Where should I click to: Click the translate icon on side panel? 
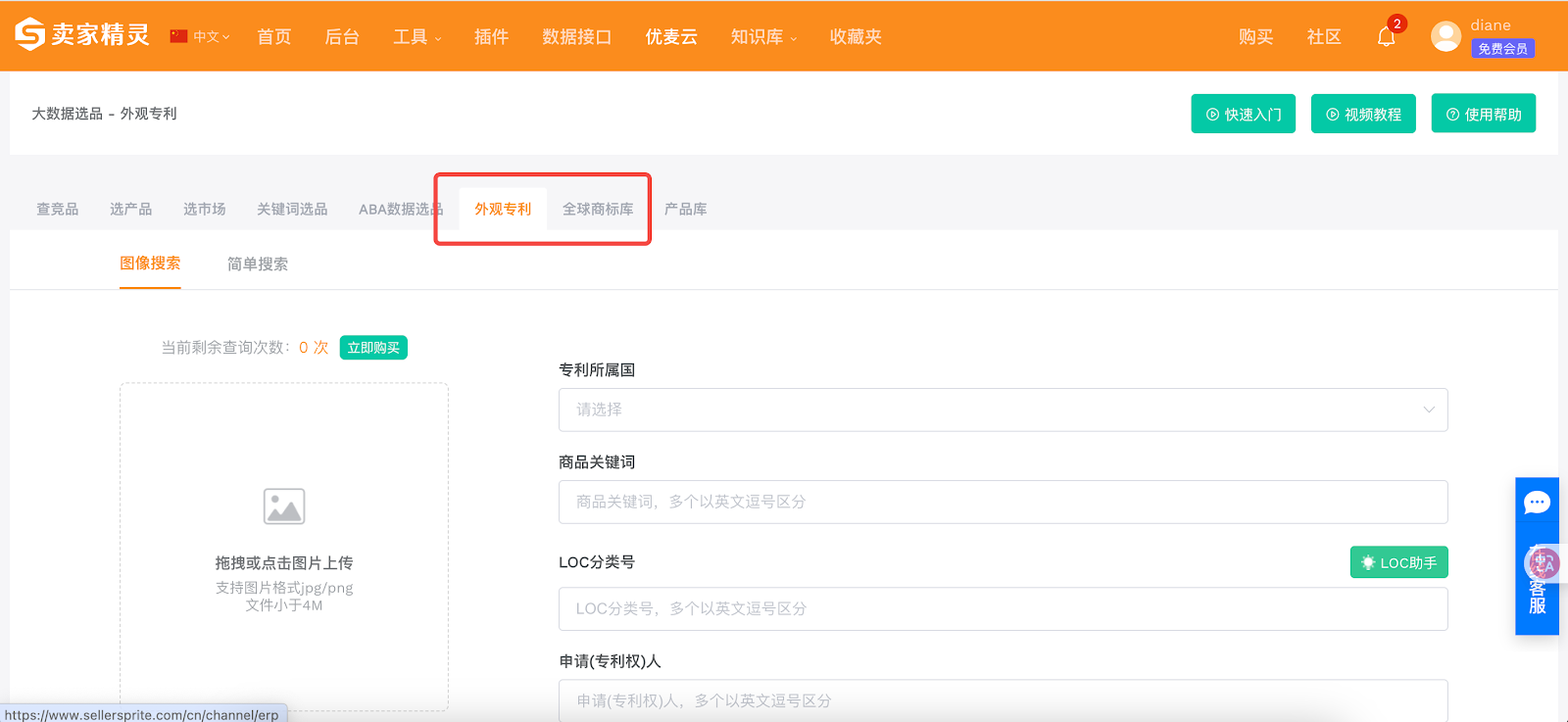click(1542, 563)
